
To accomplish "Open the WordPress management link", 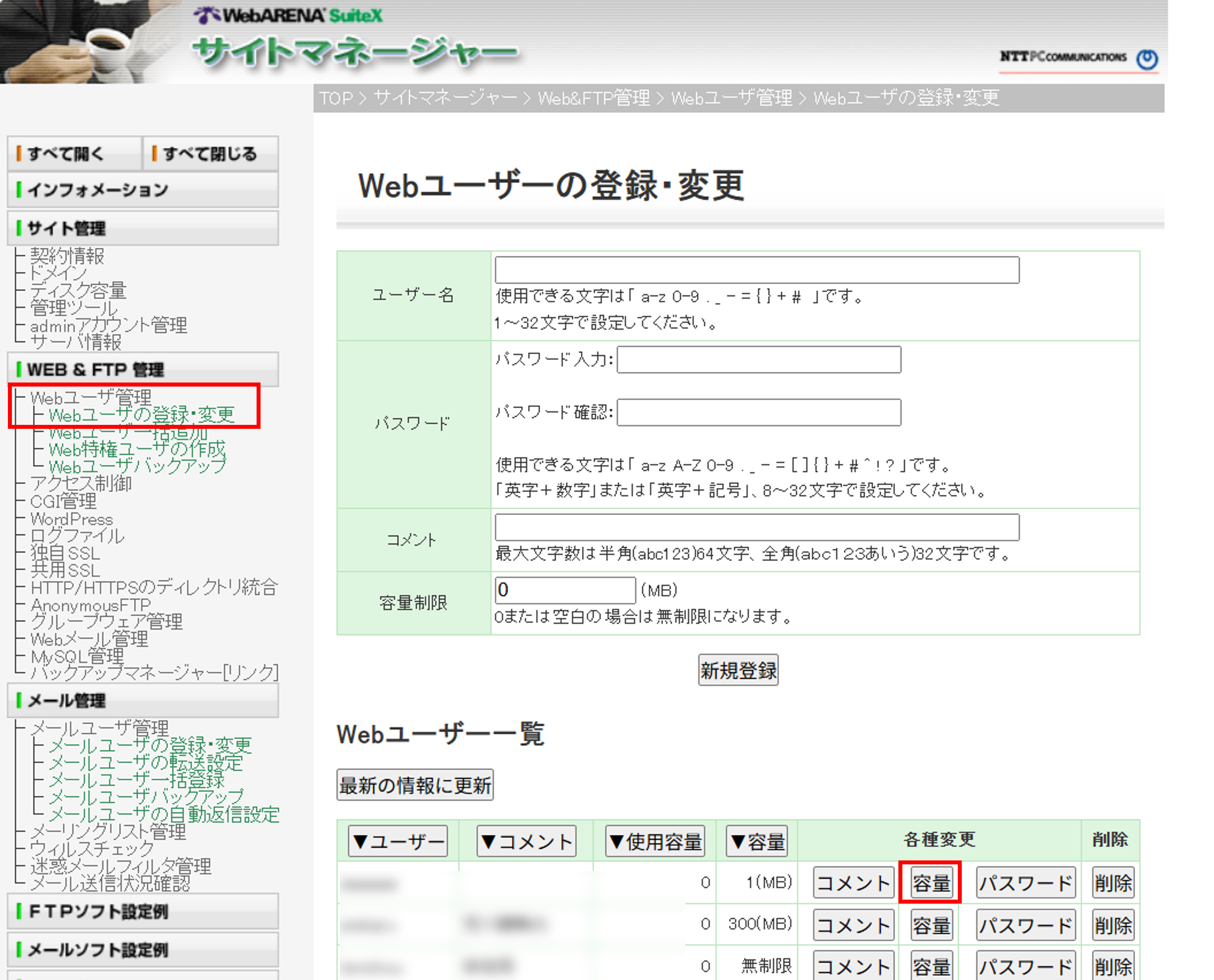I will pyautogui.click(x=71, y=519).
